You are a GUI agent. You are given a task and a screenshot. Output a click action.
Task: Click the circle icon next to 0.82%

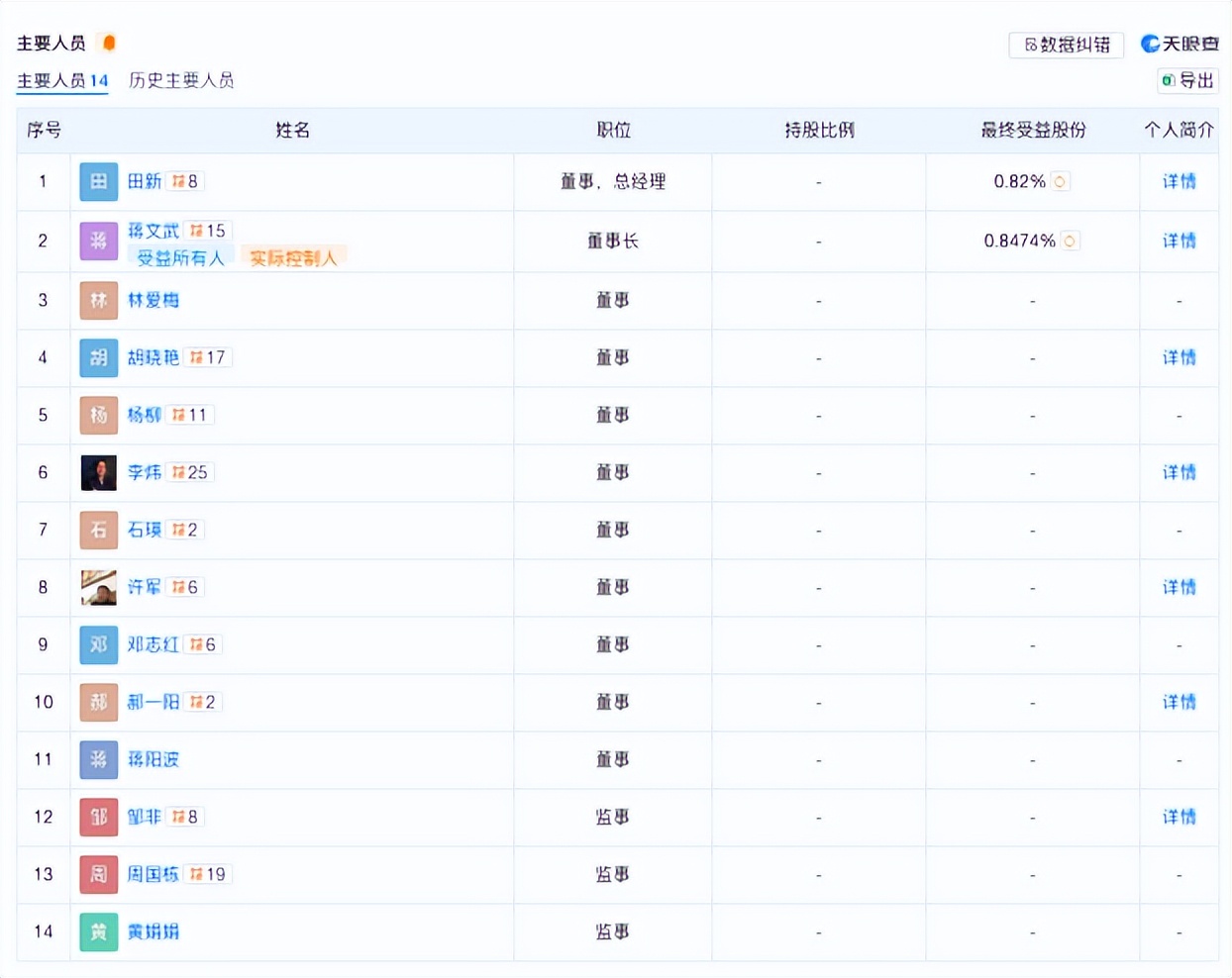pyautogui.click(x=1061, y=181)
